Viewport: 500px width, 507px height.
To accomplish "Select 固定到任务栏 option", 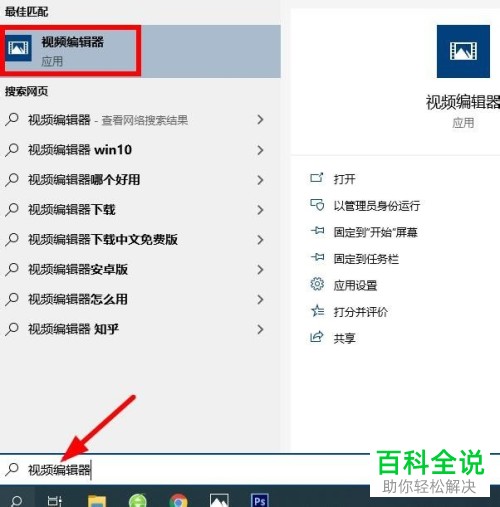I will (366, 259).
